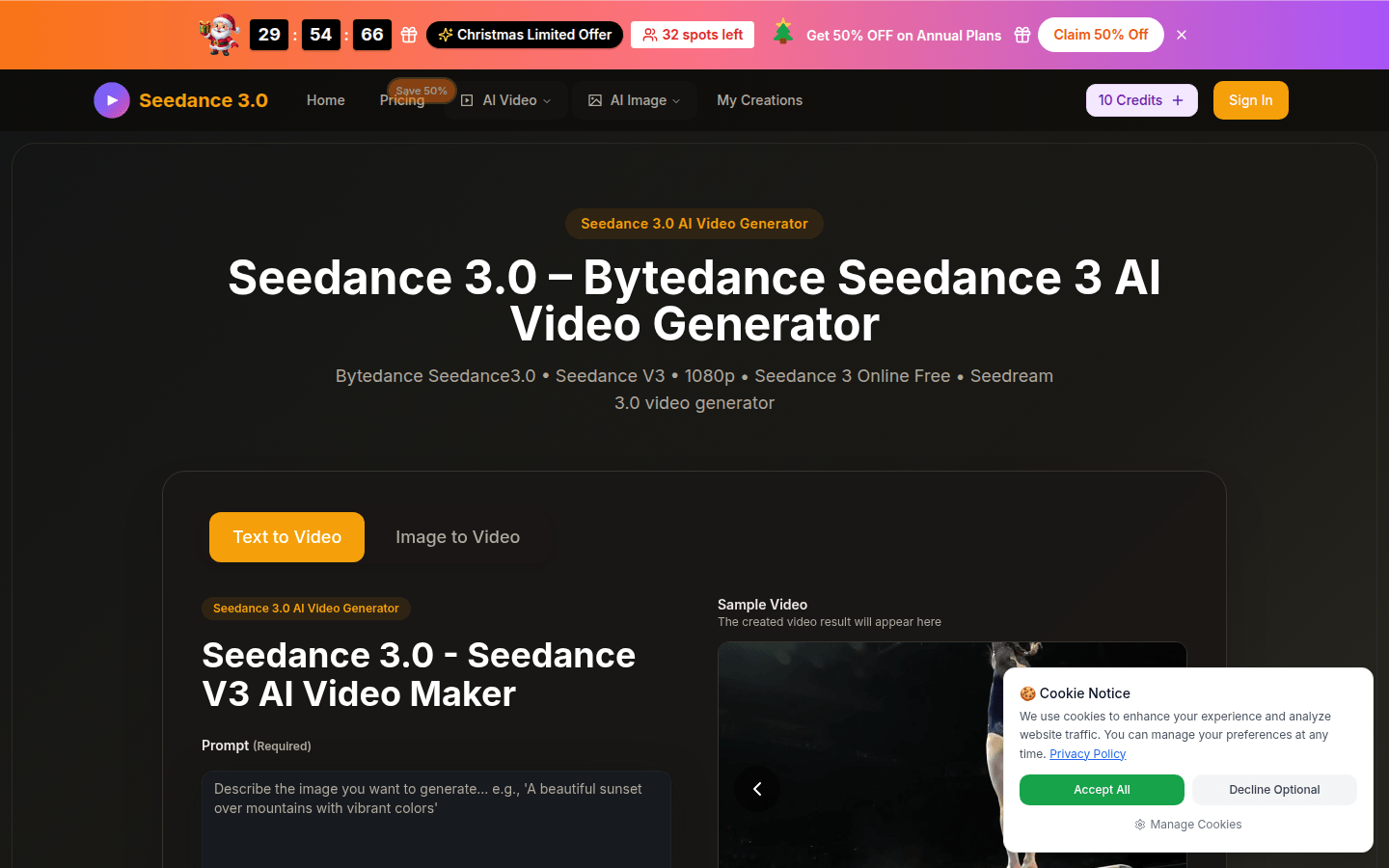Click the Christmas tree icon in banner

click(783, 33)
